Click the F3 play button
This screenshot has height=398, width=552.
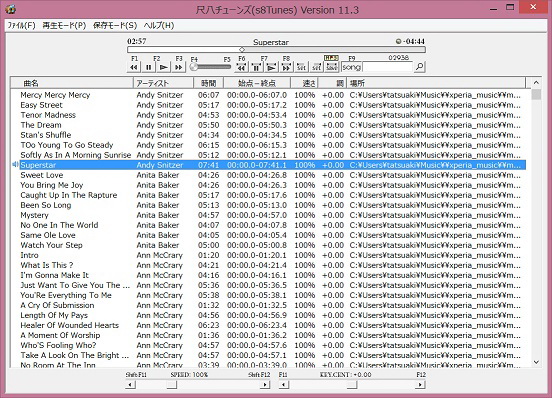163,67
